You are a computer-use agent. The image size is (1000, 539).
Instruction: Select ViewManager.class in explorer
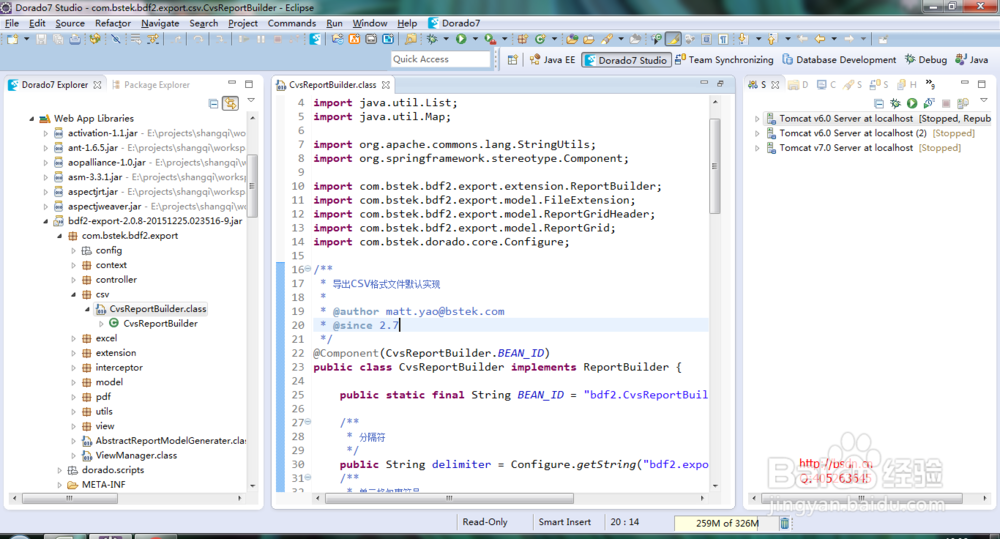[x=129, y=455]
